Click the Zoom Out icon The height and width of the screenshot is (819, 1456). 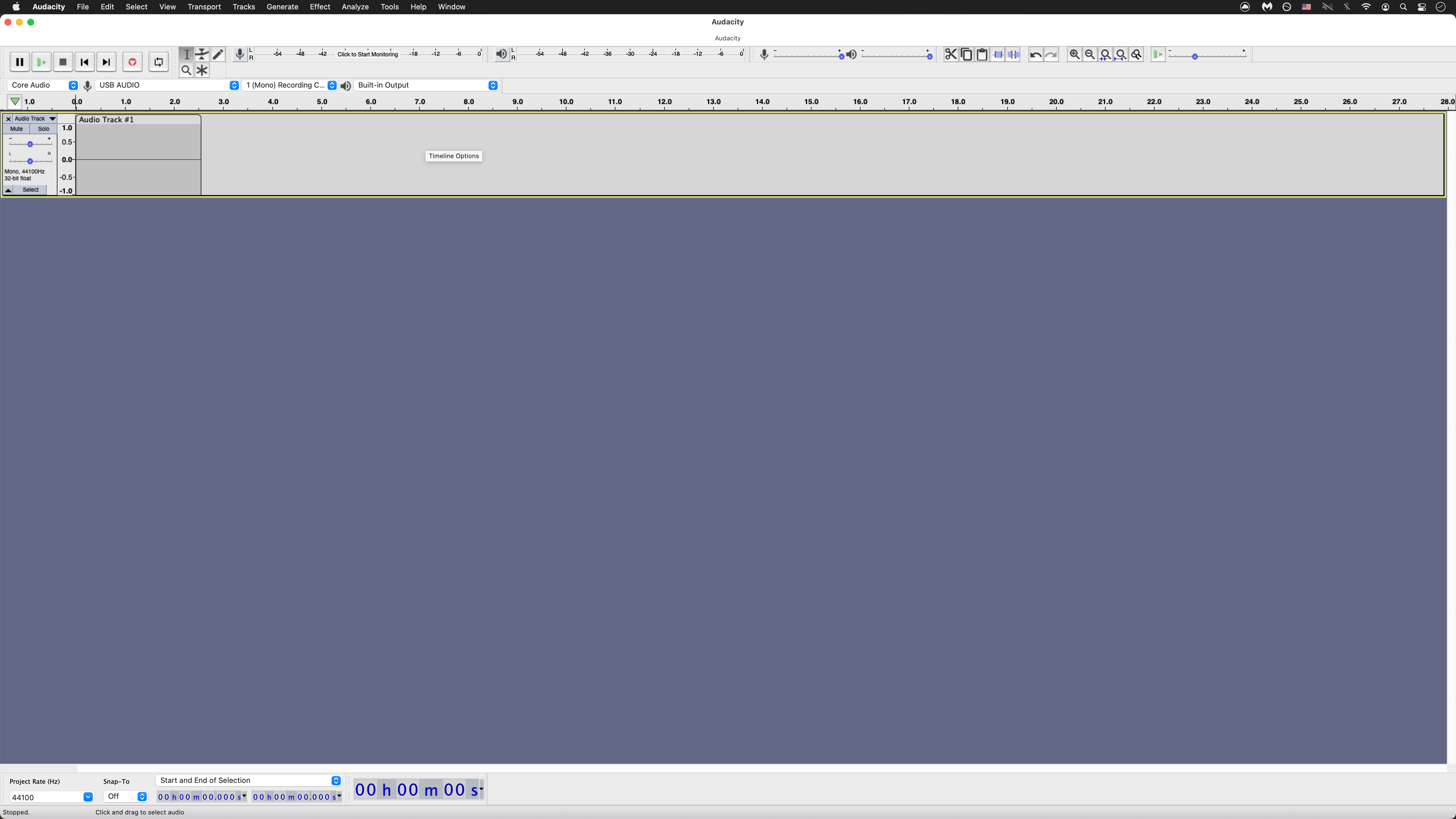tap(1090, 54)
